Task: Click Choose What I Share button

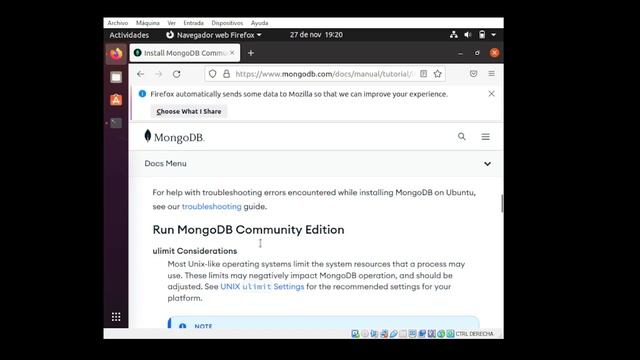Action: [189, 111]
